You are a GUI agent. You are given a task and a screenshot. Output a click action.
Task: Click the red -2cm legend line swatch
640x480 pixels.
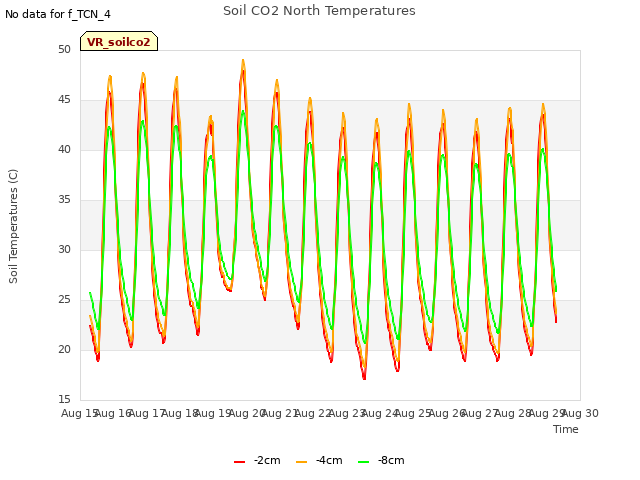(240, 462)
